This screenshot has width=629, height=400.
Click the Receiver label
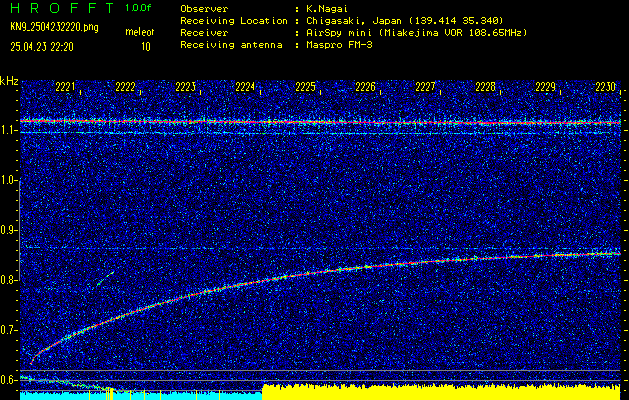204,33
